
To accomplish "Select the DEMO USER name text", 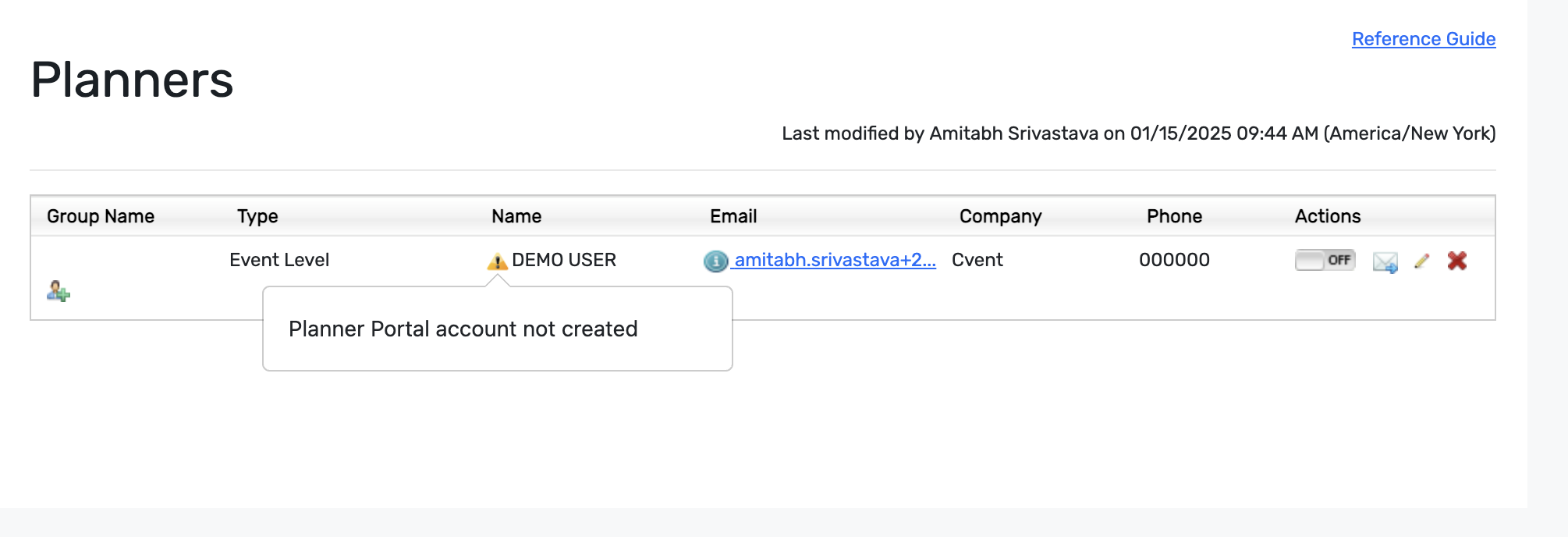I will tap(564, 260).
